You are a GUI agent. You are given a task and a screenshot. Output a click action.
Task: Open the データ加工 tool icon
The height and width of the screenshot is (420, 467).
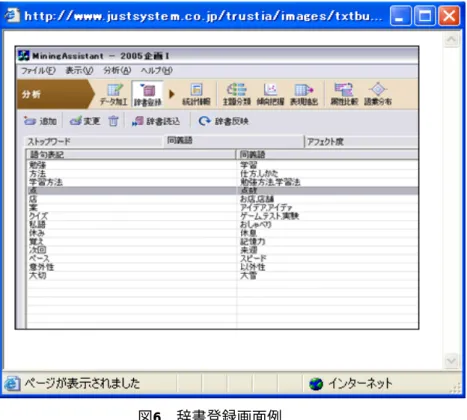pyautogui.click(x=114, y=94)
